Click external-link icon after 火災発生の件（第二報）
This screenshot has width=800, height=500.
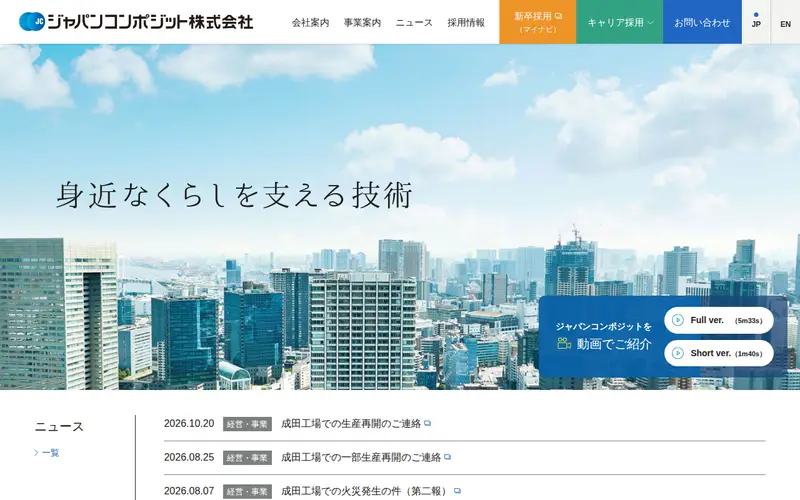click(x=457, y=490)
